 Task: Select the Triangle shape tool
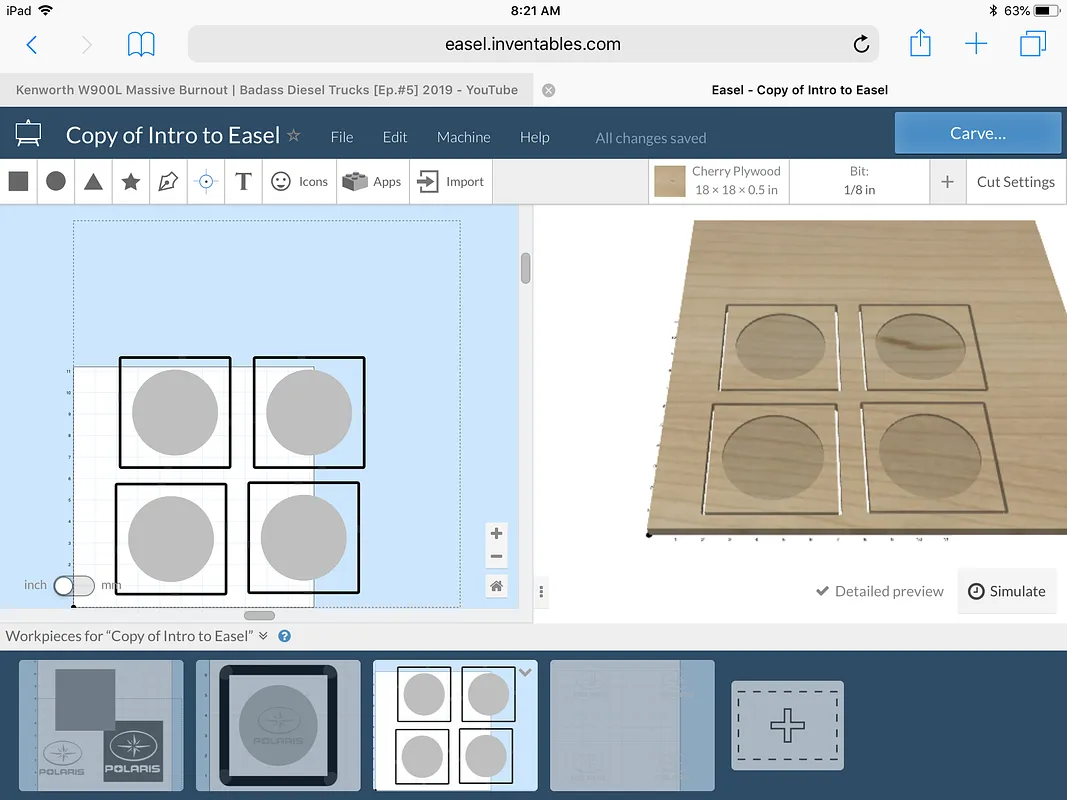click(93, 181)
